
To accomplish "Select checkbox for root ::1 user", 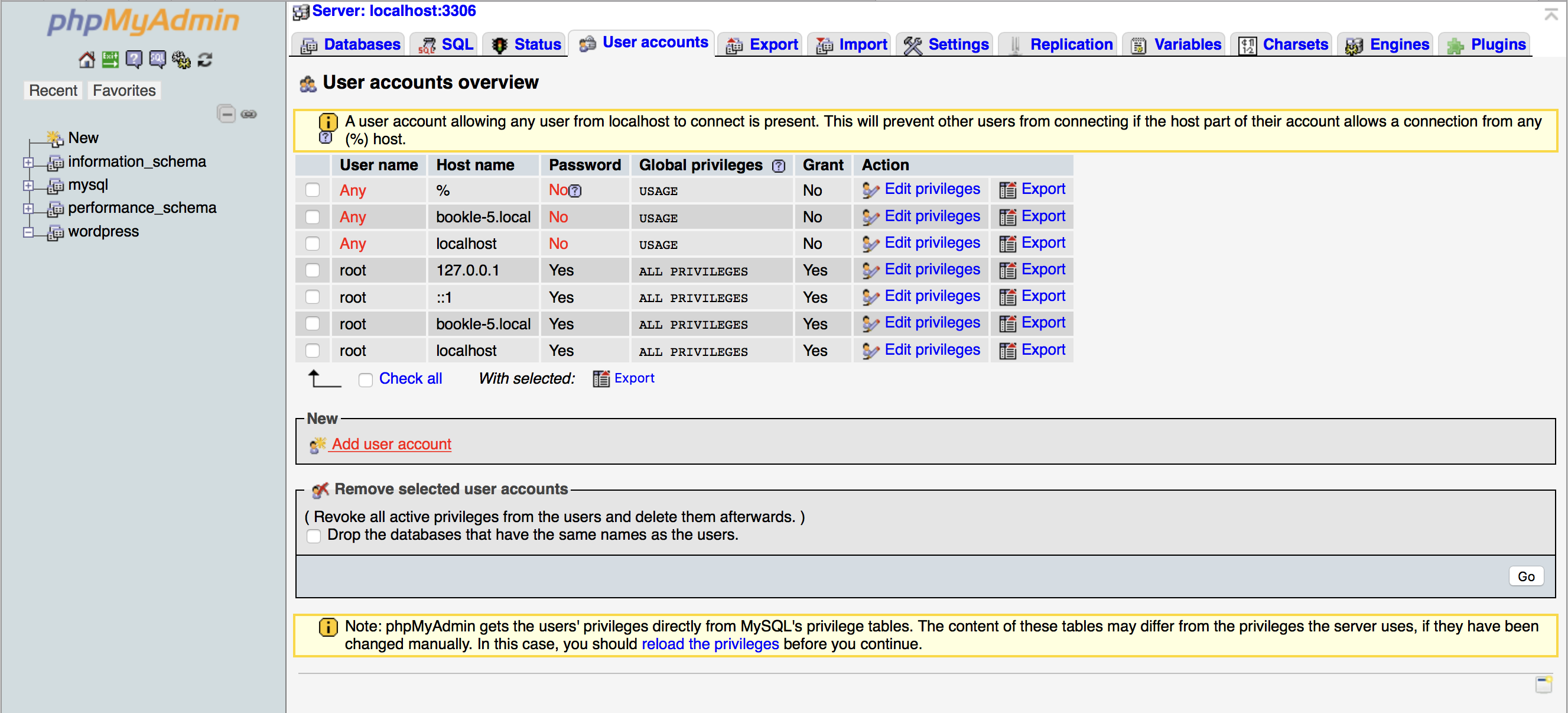I will (x=313, y=297).
